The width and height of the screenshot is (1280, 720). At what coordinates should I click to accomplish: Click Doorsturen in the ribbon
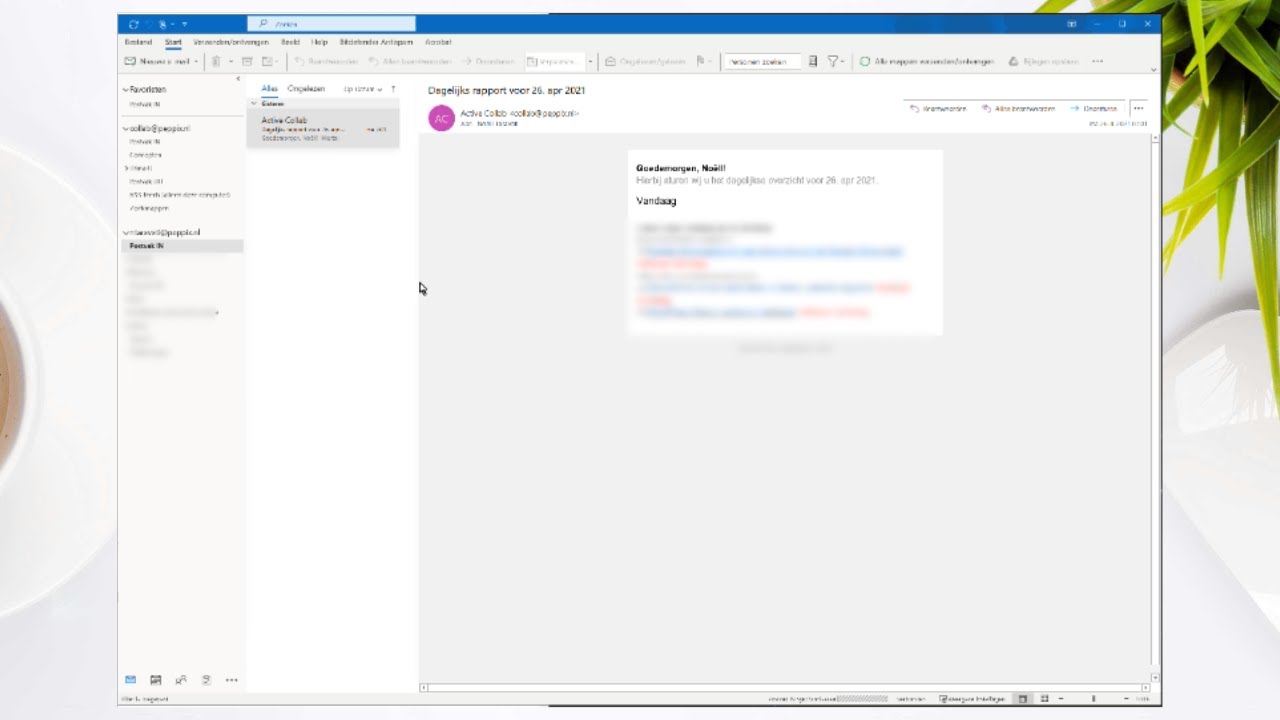click(489, 61)
